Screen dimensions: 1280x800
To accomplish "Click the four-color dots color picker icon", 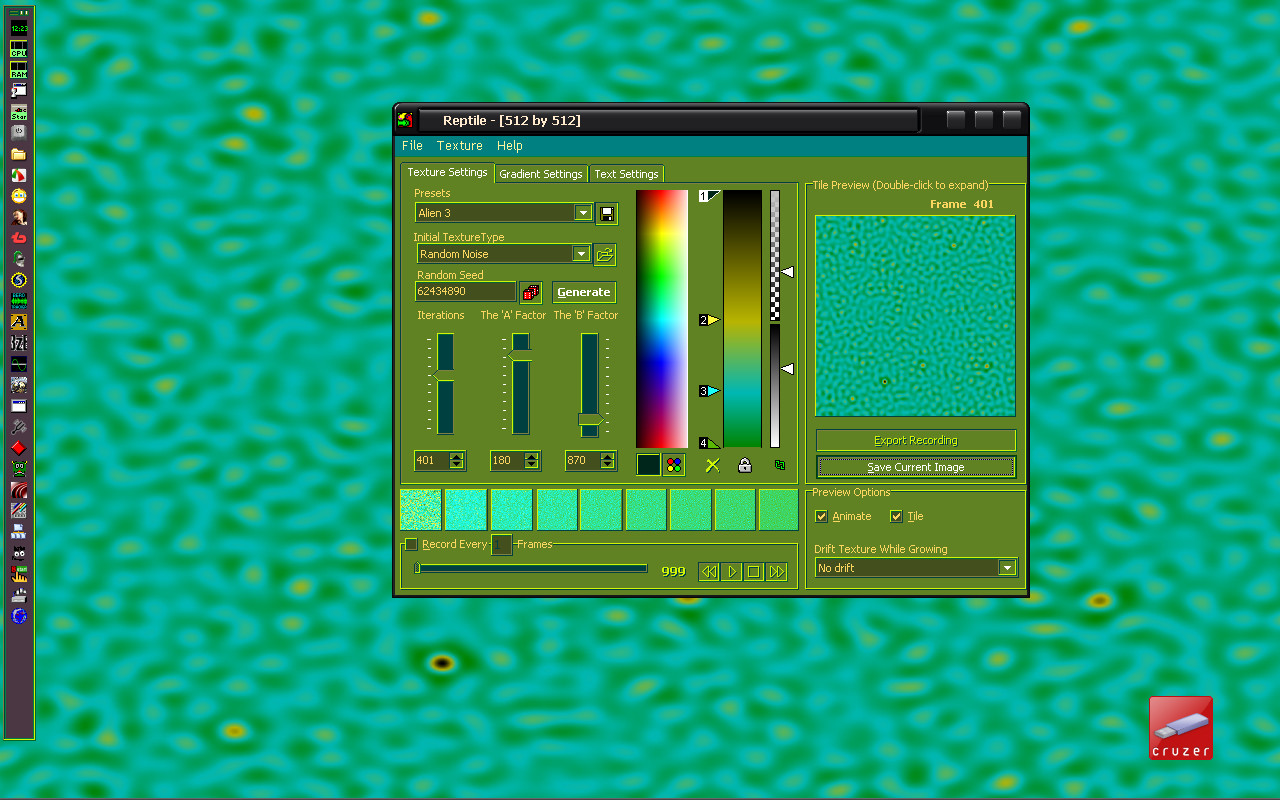I will tap(674, 465).
